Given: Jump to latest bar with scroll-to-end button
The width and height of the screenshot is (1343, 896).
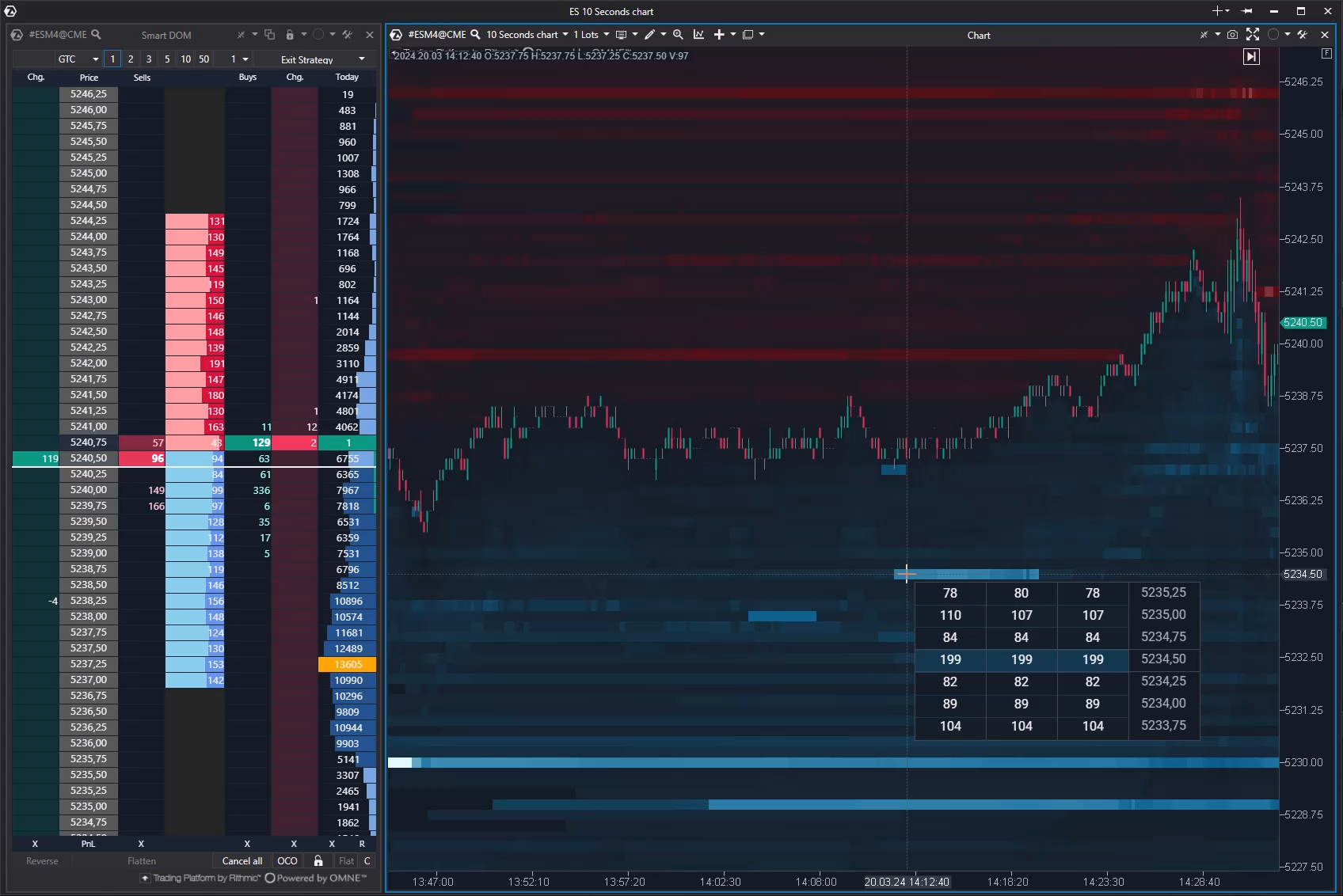Looking at the screenshot, I should click(1251, 57).
